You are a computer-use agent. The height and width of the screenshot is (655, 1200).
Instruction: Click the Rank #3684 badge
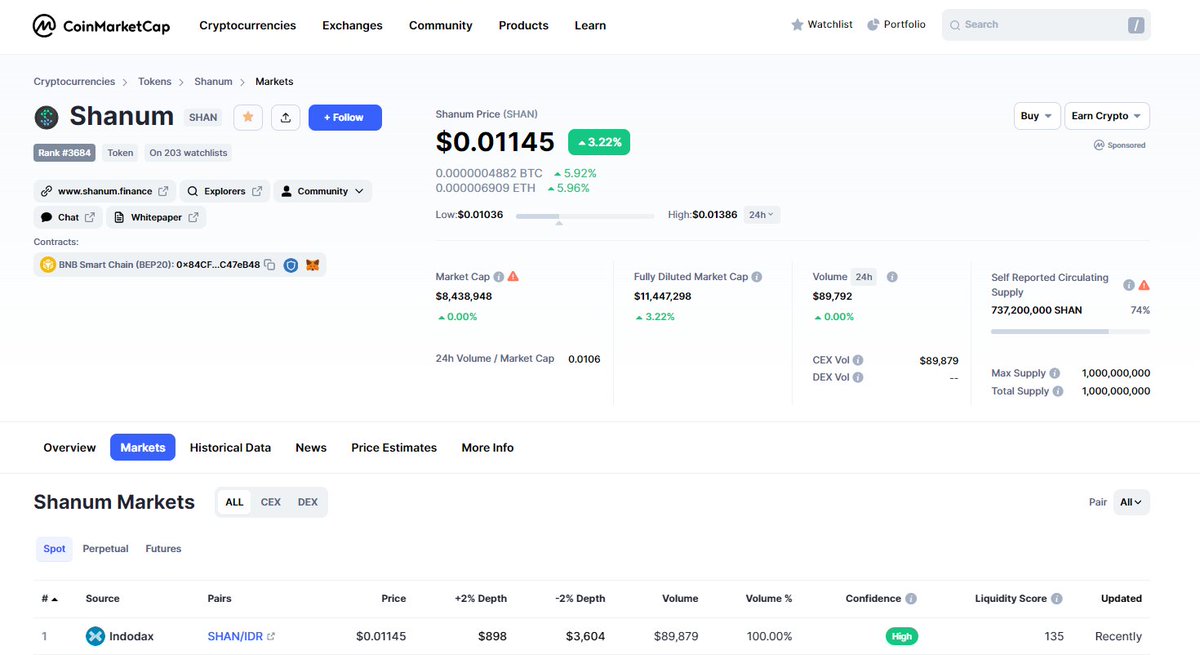66,153
